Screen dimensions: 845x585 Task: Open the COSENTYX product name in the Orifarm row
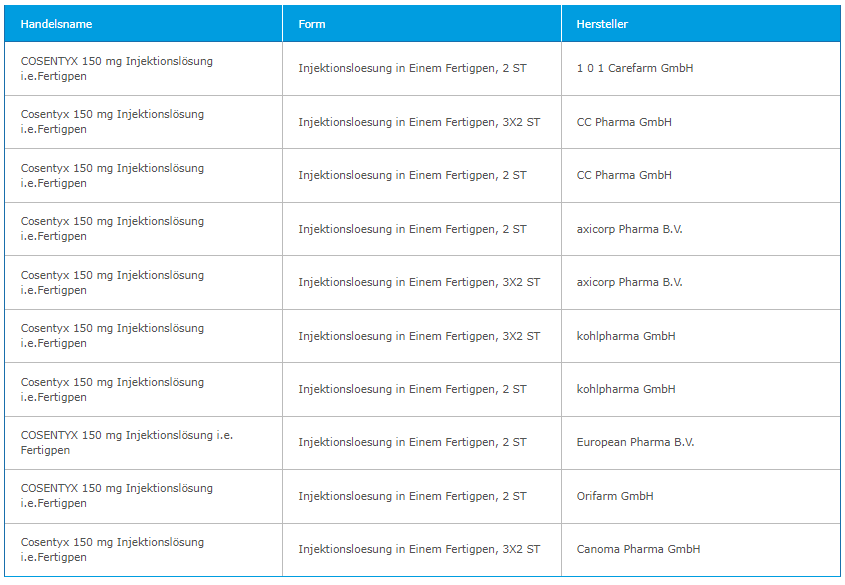116,496
